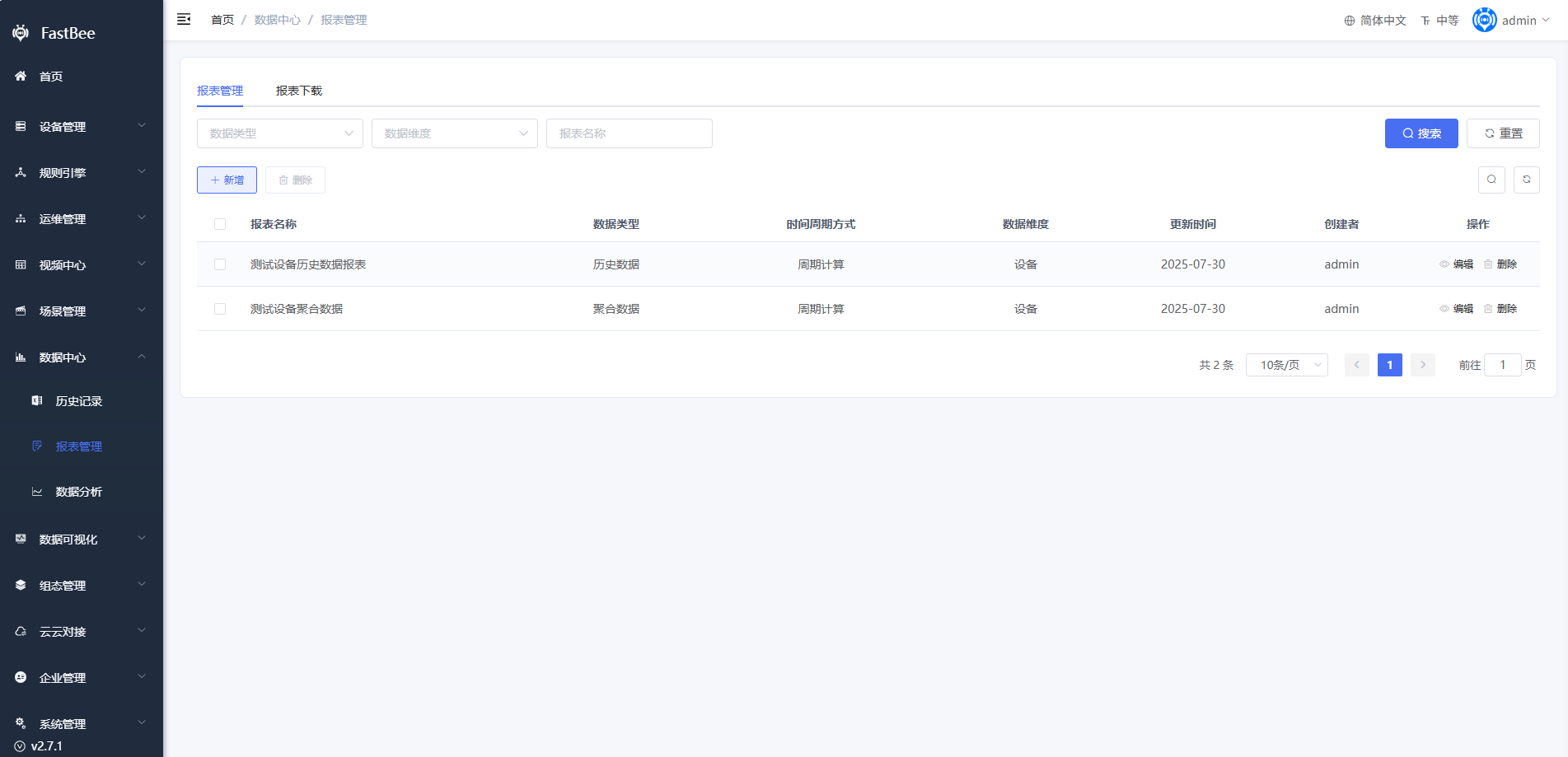
Task: Open the language switcher 简体中文
Action: point(1374,21)
